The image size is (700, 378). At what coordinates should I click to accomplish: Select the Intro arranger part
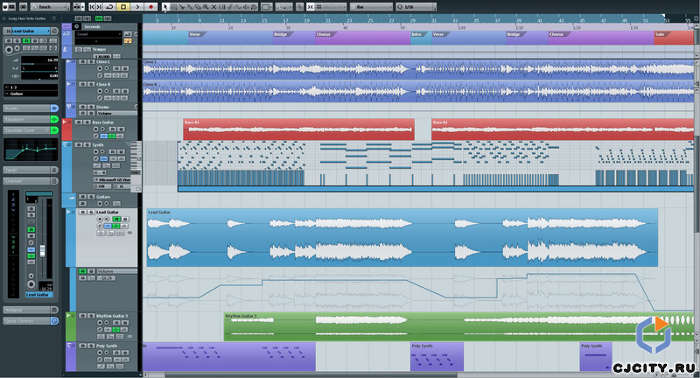(421, 38)
